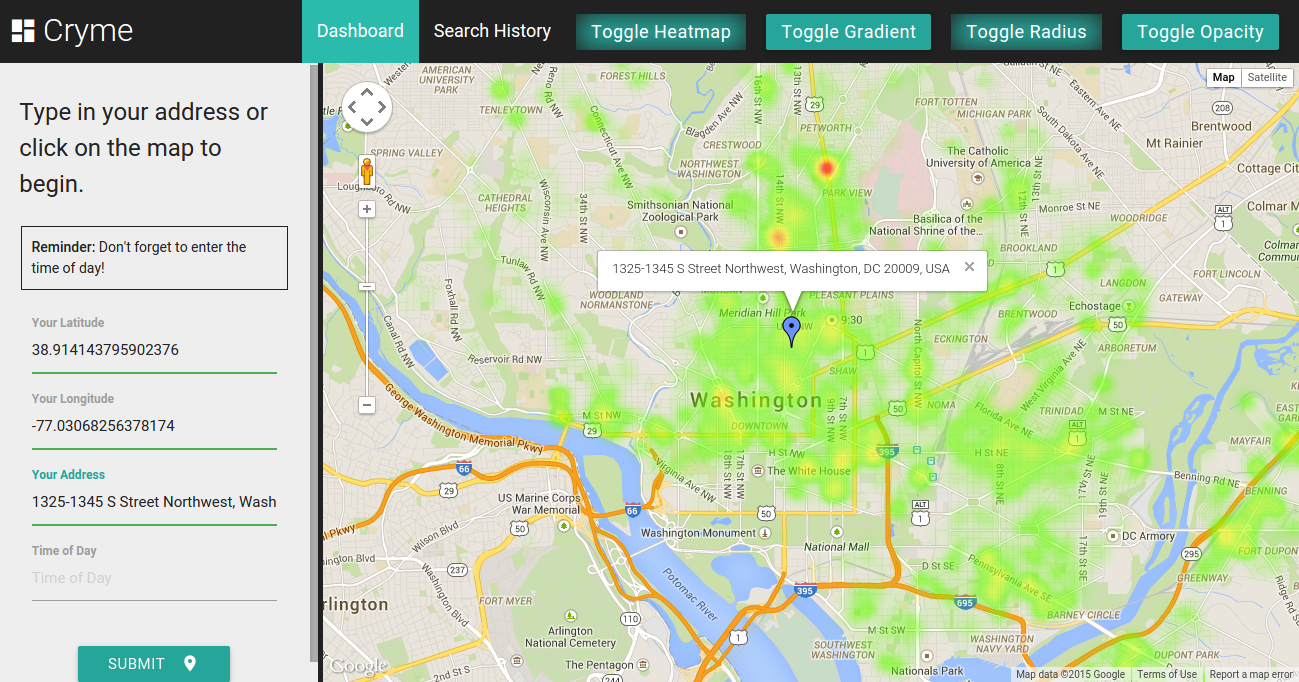Open Google Terms of Use link
Screen dimensions: 1299x682
[1167, 674]
